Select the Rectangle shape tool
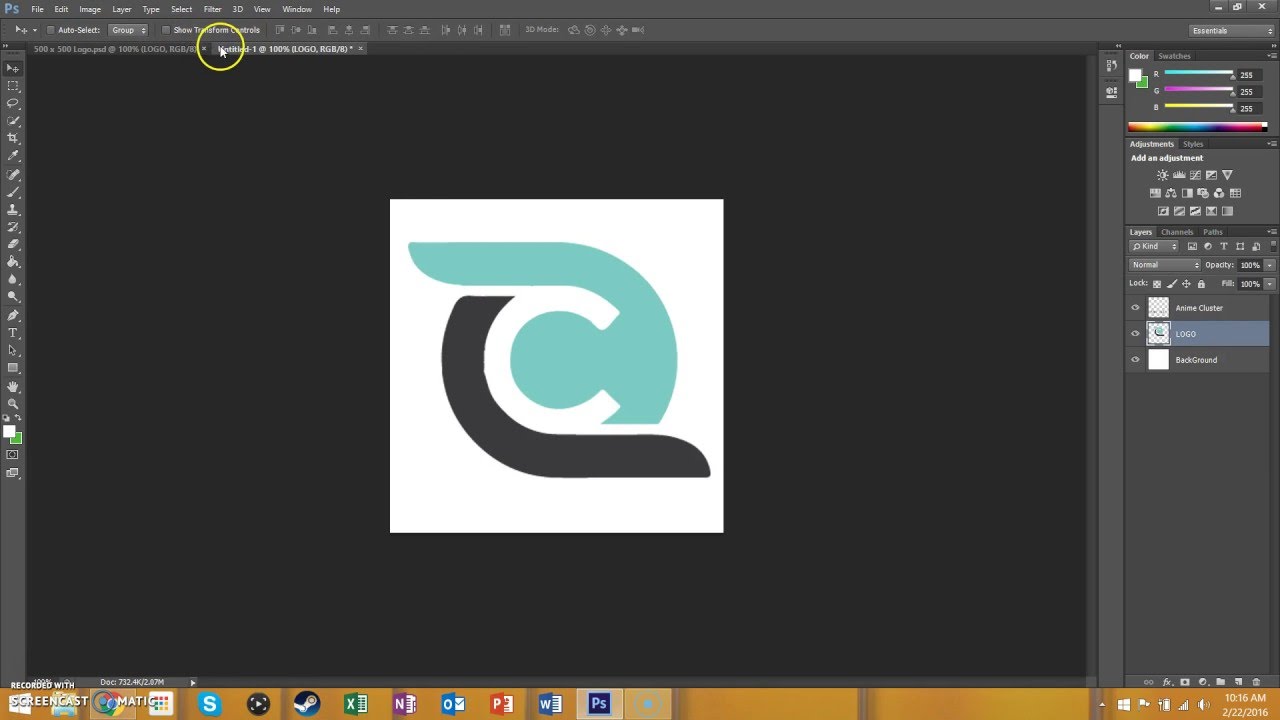Screen dimensions: 1280x720 point(13,367)
